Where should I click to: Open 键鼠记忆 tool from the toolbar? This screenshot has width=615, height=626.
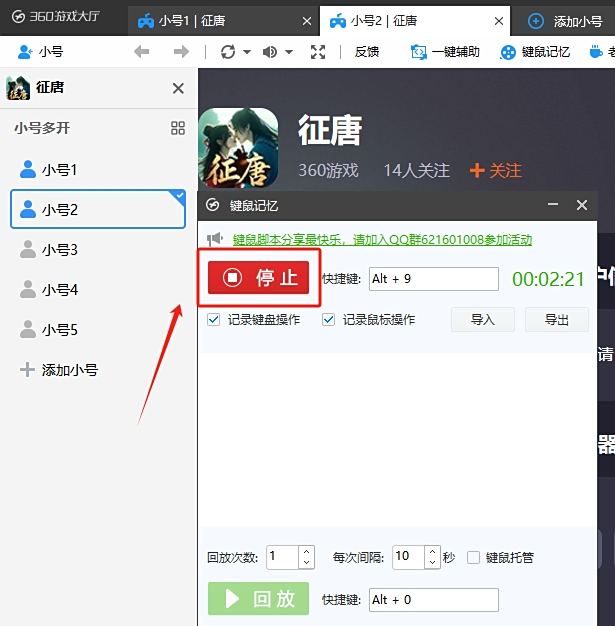(536, 52)
